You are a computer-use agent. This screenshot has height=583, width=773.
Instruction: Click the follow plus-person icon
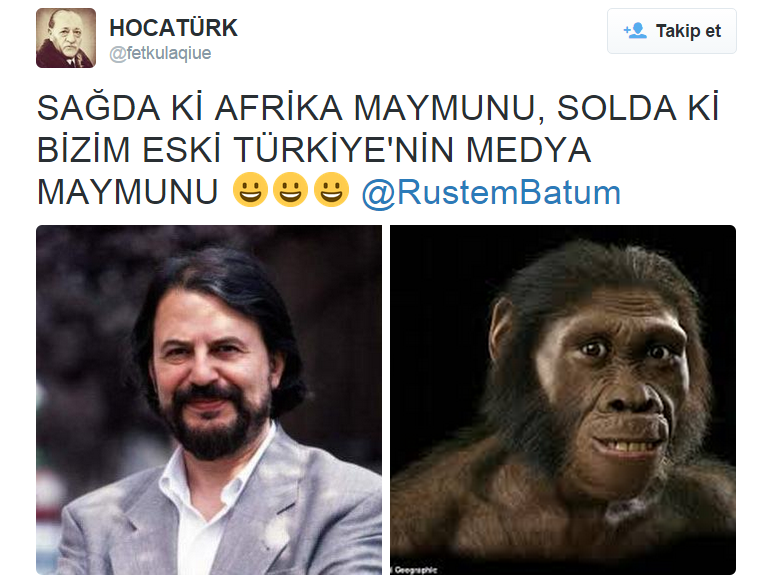(635, 31)
